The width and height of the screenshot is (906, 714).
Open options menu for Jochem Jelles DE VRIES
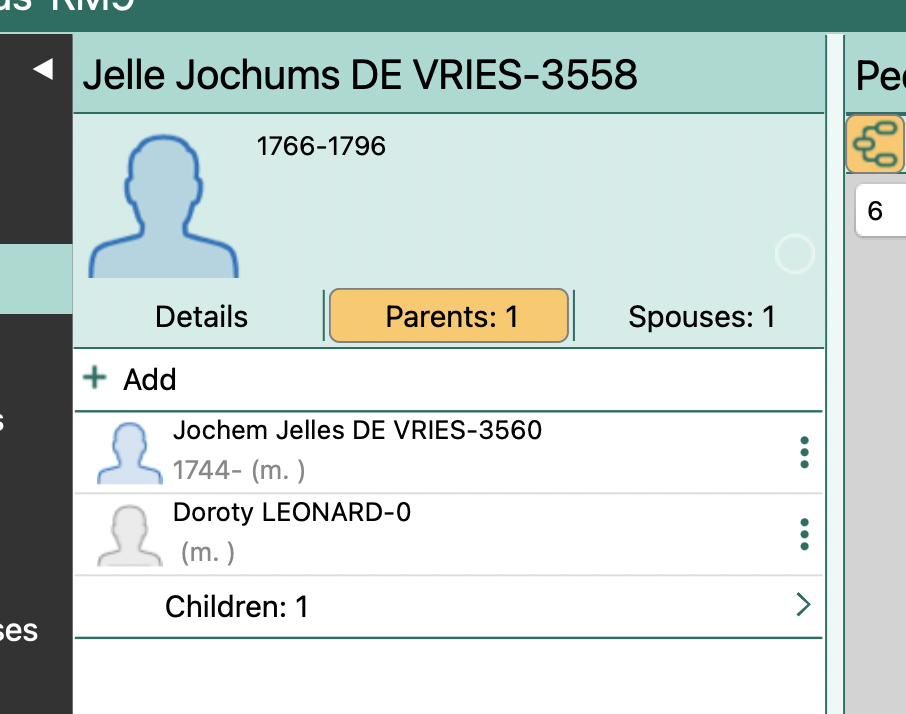tap(804, 453)
